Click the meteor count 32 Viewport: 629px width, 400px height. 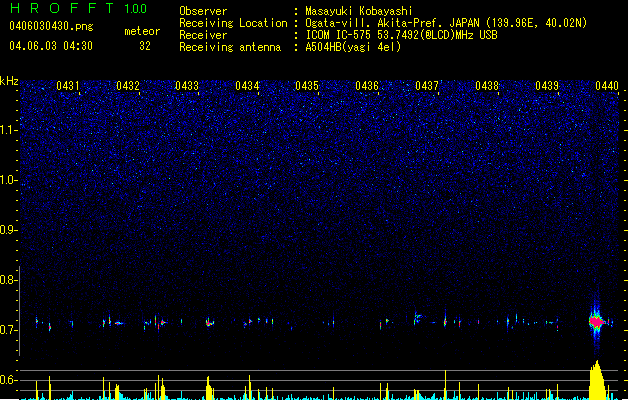click(145, 46)
